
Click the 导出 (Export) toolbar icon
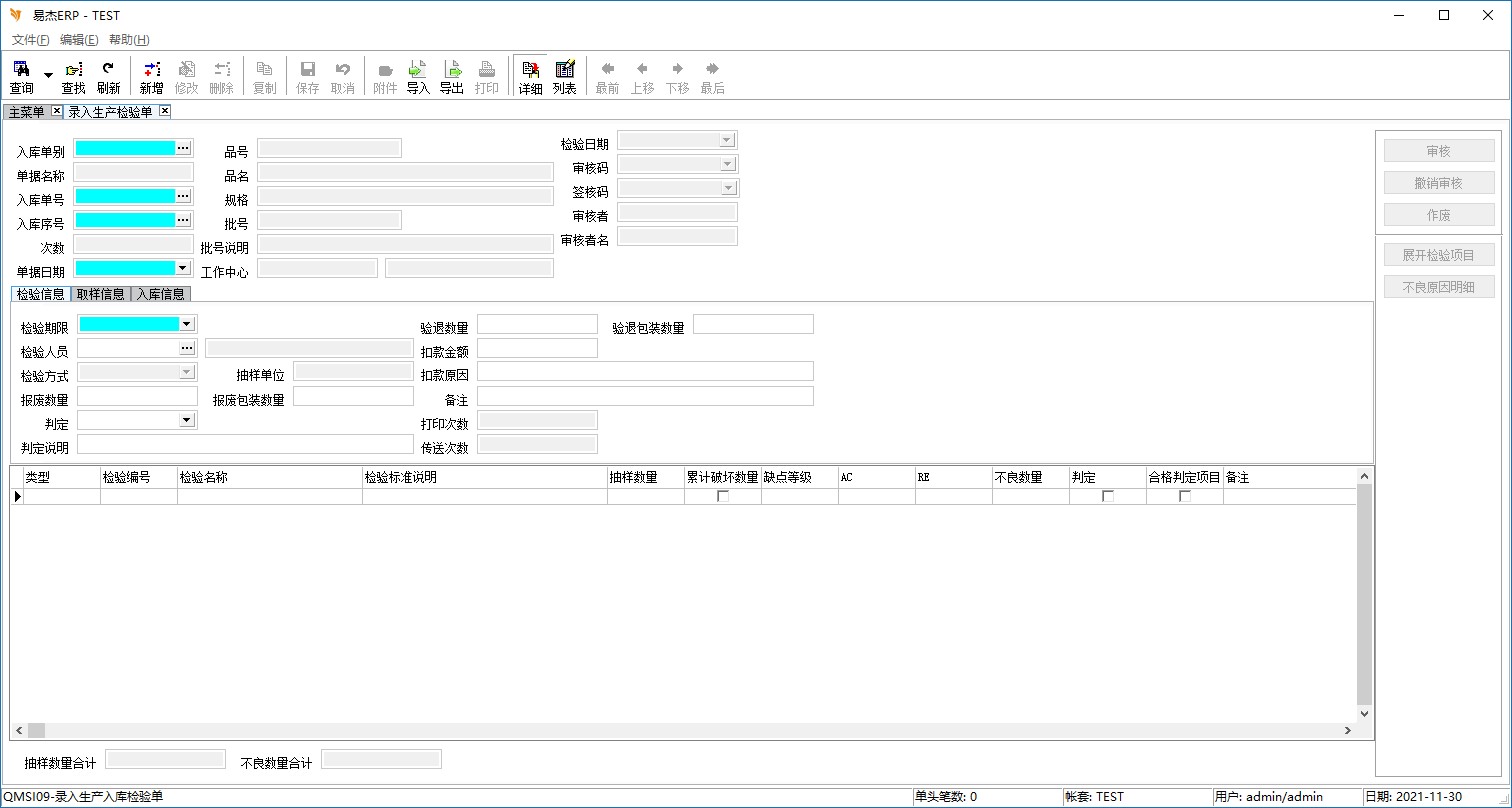pyautogui.click(x=452, y=76)
